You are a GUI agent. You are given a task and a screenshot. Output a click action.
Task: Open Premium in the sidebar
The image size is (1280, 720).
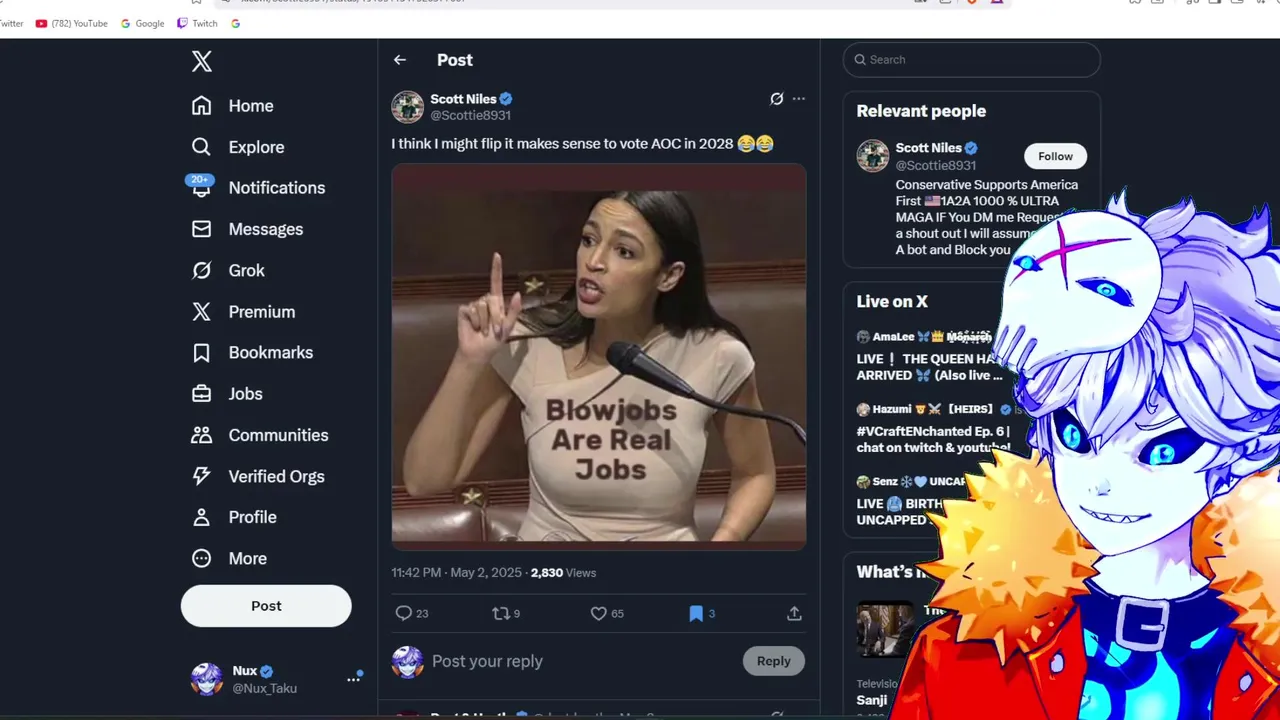(261, 312)
